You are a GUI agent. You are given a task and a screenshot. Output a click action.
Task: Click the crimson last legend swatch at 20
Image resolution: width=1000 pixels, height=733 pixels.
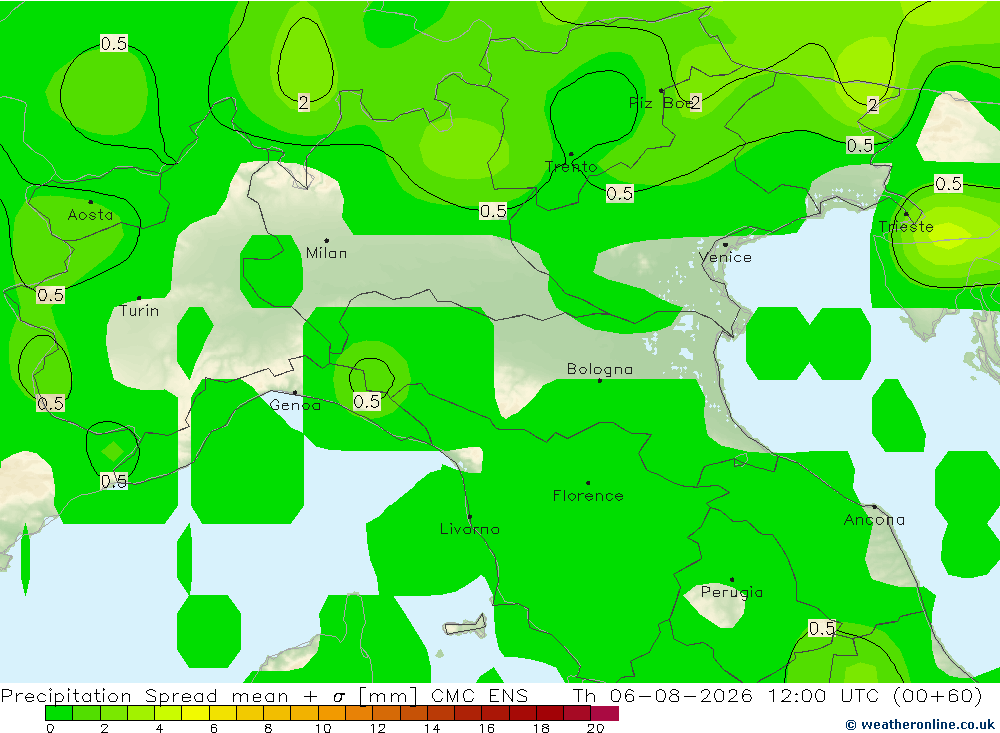(x=605, y=713)
